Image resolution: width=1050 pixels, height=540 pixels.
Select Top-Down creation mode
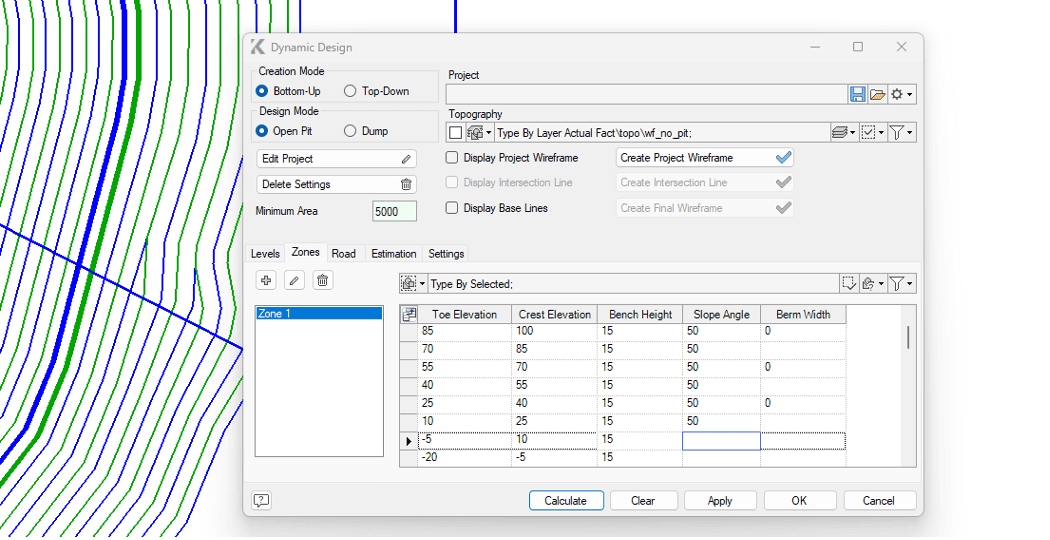[x=350, y=91]
